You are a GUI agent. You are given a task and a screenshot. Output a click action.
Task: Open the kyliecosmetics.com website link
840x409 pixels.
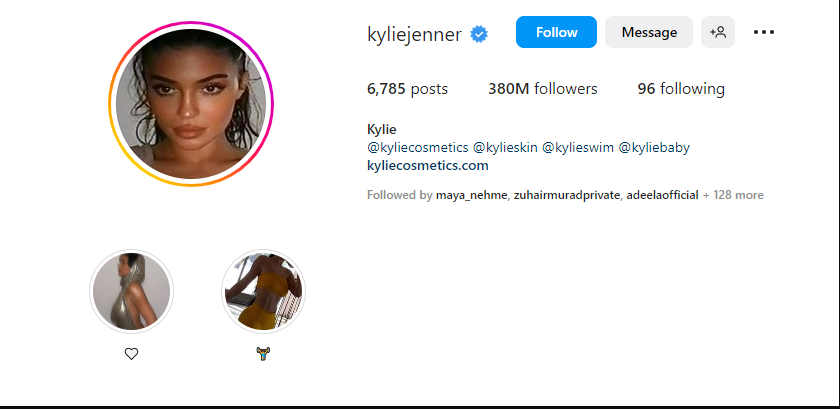[428, 166]
